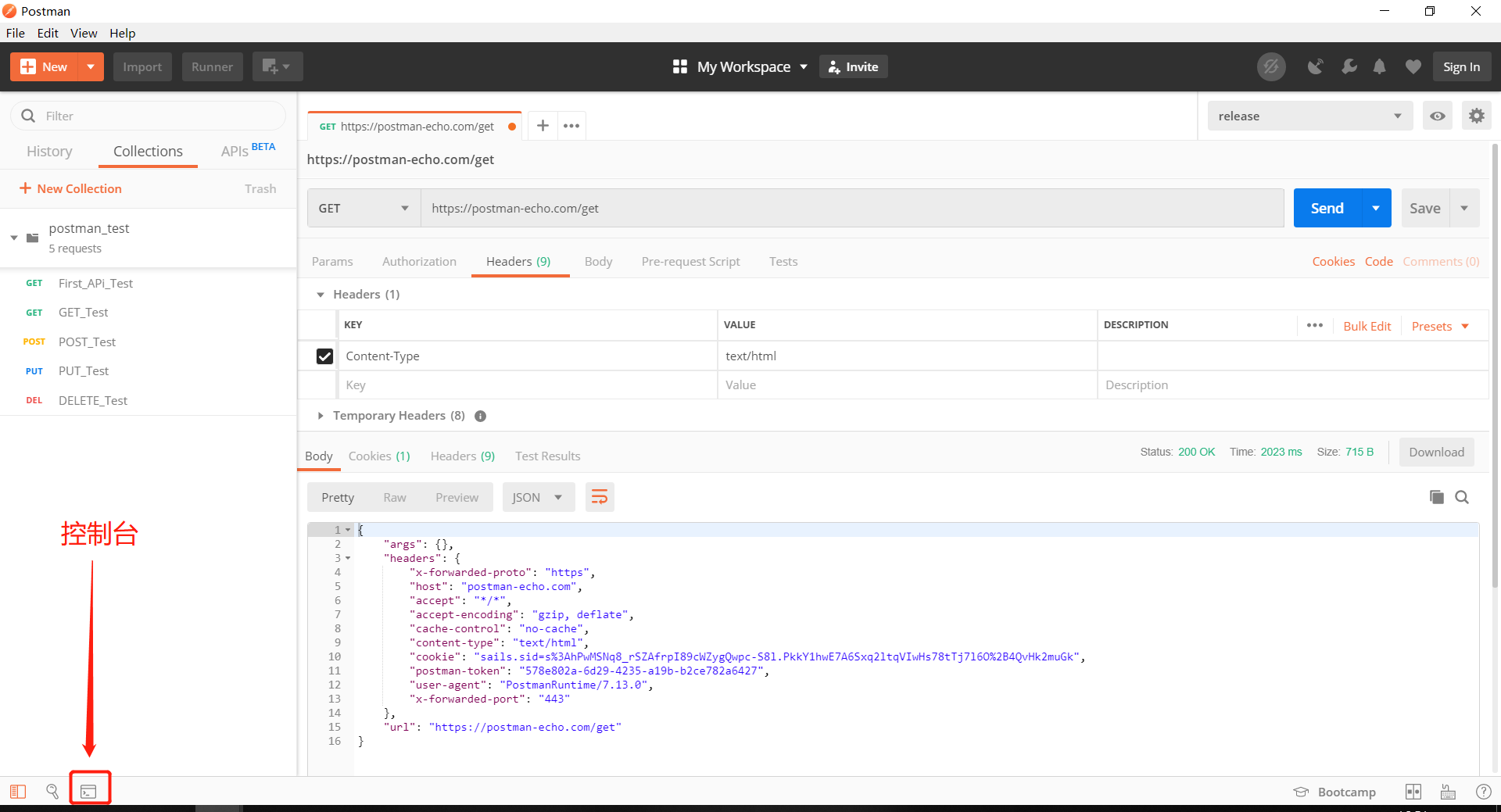Viewport: 1501px width, 812px height.
Task: Open the New button dropdown arrow
Action: tap(91, 66)
